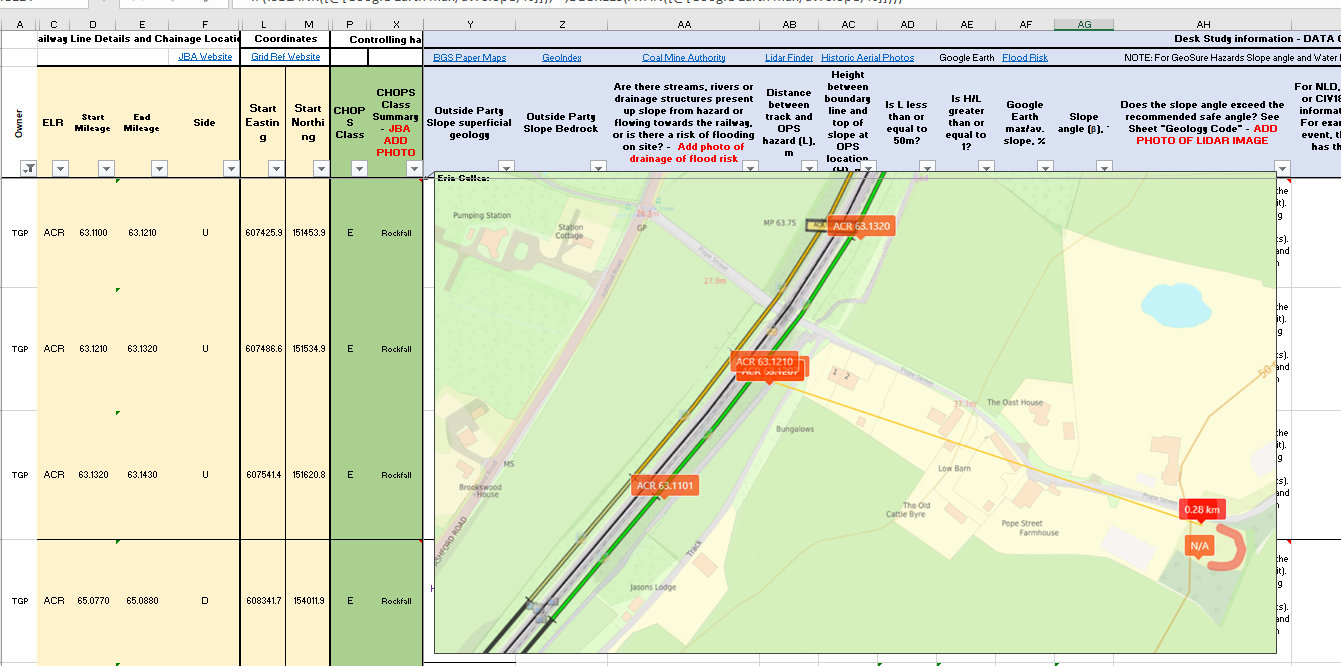
Task: Open the JBA Website link
Action: [205, 57]
